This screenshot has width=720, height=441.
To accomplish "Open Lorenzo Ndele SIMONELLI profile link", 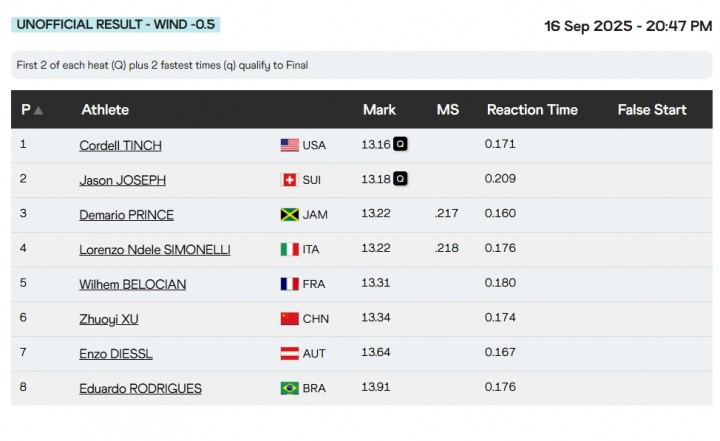I will (155, 250).
